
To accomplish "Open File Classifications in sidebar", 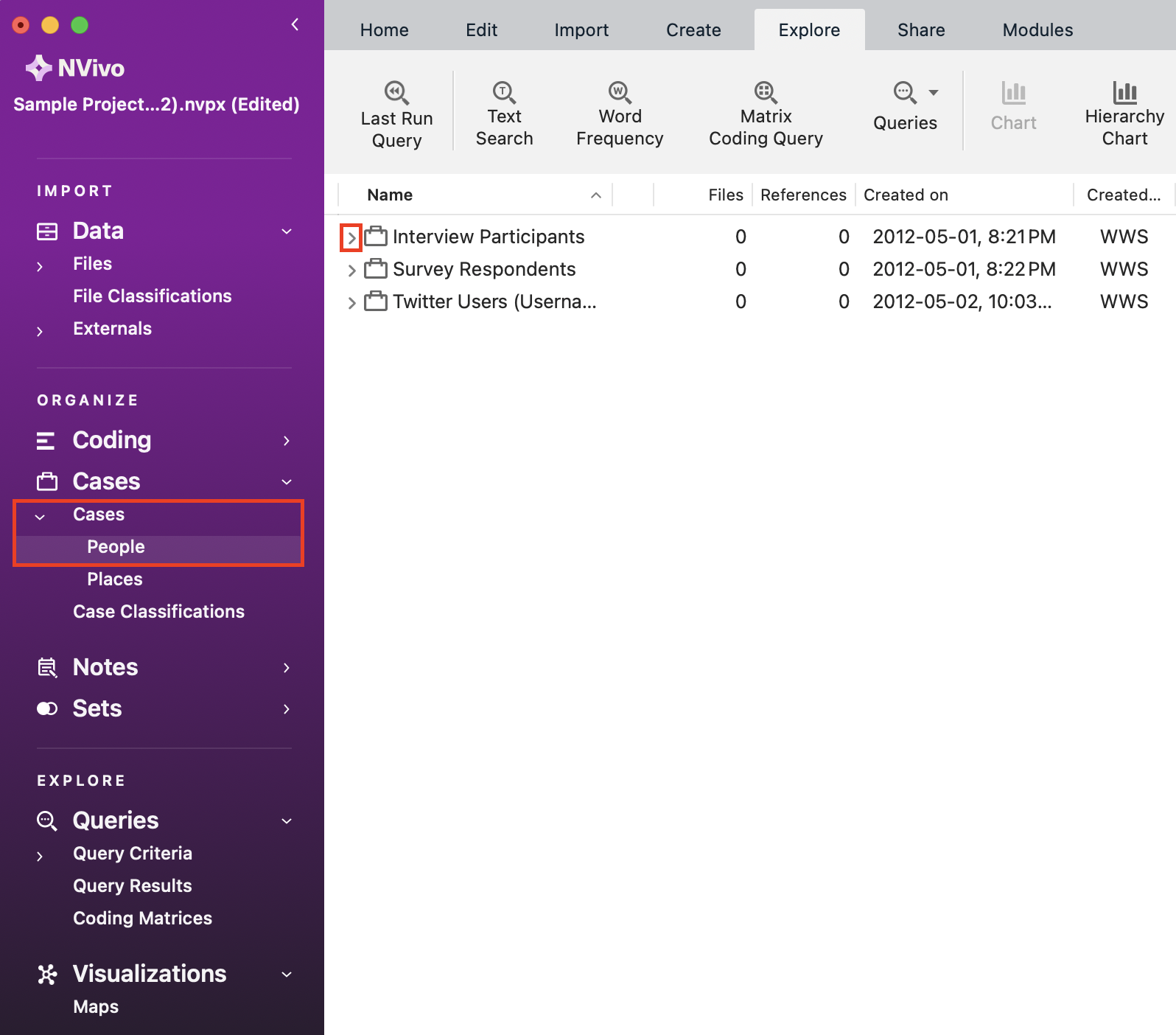I will 153,296.
